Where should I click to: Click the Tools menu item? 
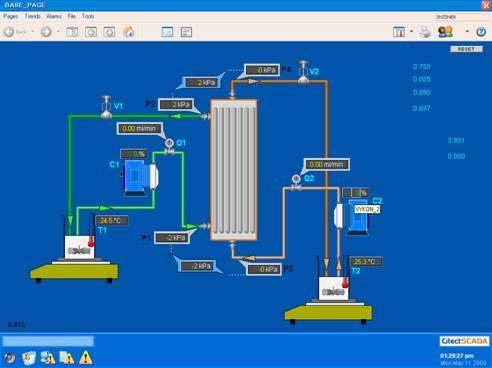[88, 16]
